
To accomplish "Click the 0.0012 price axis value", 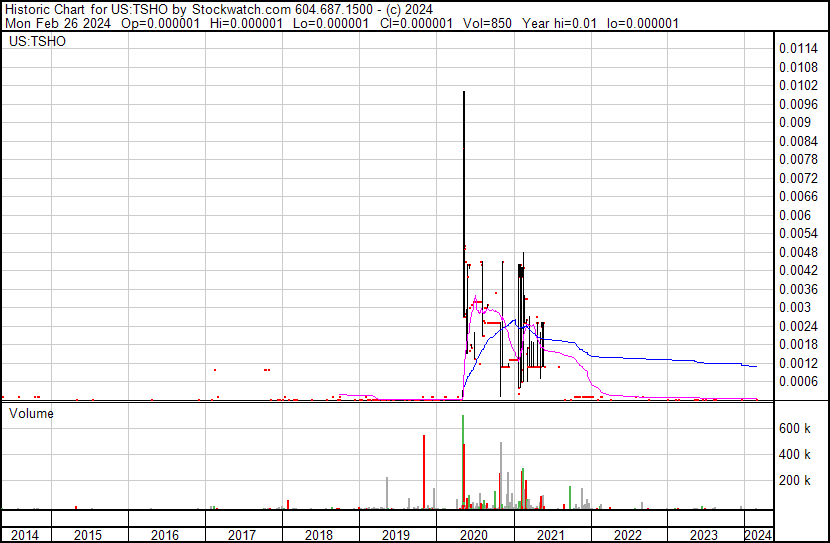I will click(x=798, y=364).
